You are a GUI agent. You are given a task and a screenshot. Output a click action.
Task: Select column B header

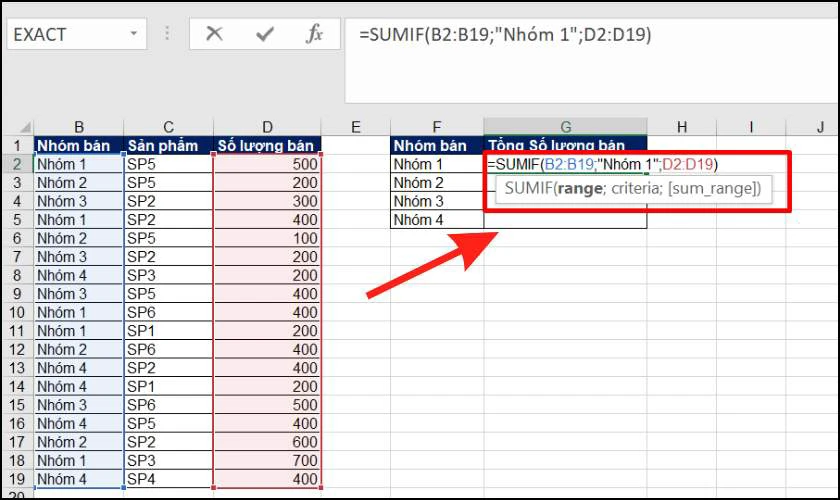[79, 127]
